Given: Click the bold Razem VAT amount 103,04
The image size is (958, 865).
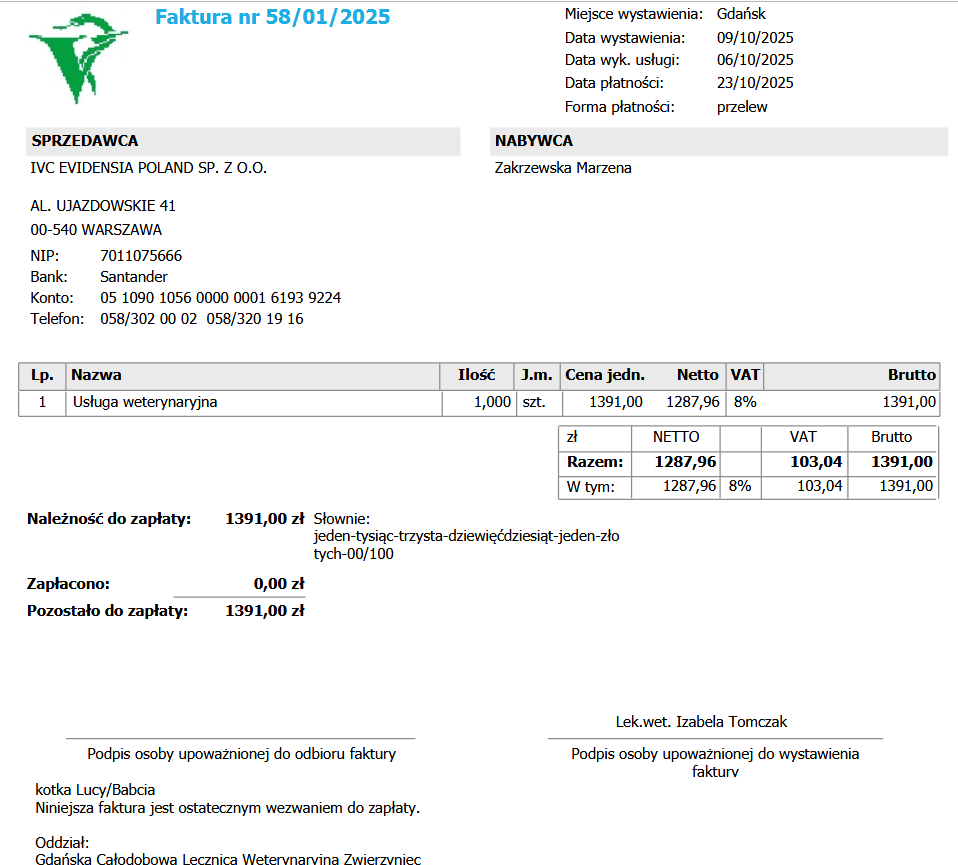Looking at the screenshot, I should [816, 462].
